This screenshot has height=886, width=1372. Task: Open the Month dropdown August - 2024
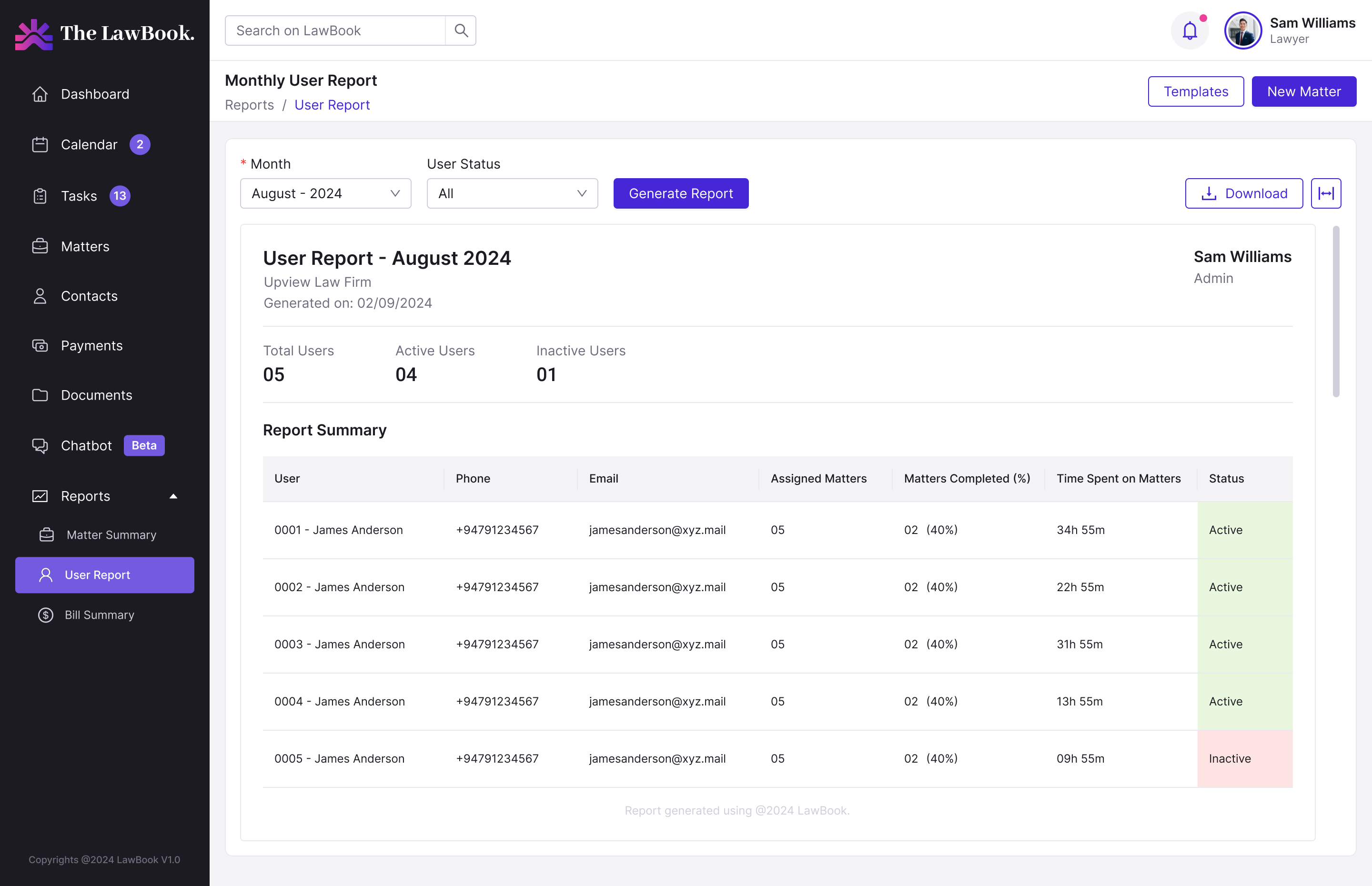point(325,193)
